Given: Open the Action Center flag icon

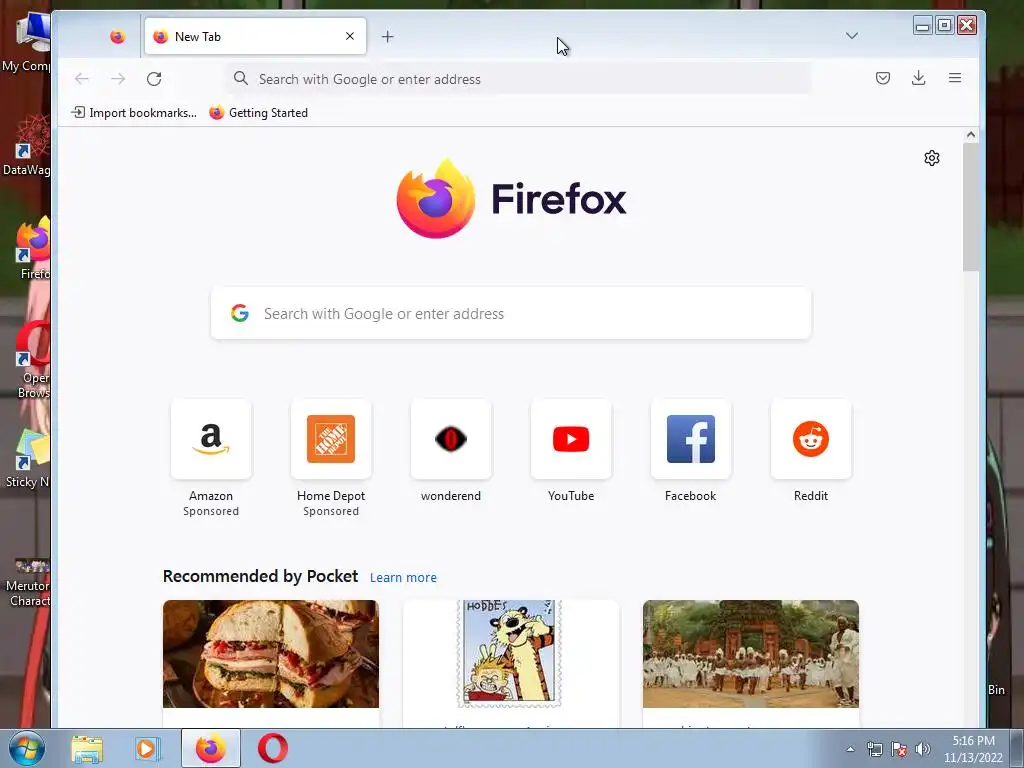Looking at the screenshot, I should (899, 749).
